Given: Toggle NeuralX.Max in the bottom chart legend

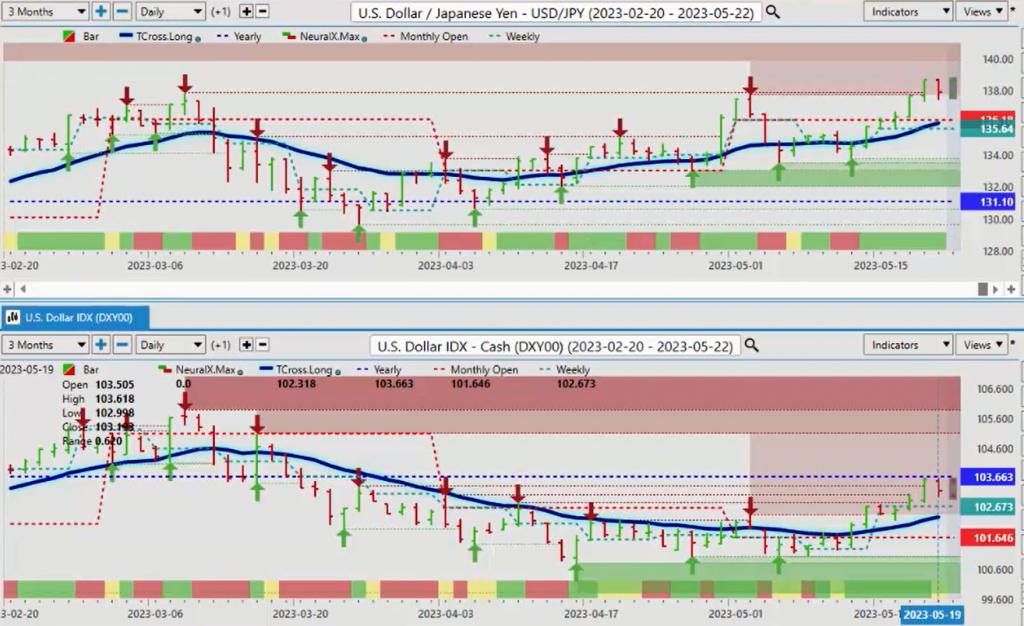Looking at the screenshot, I should (200, 369).
